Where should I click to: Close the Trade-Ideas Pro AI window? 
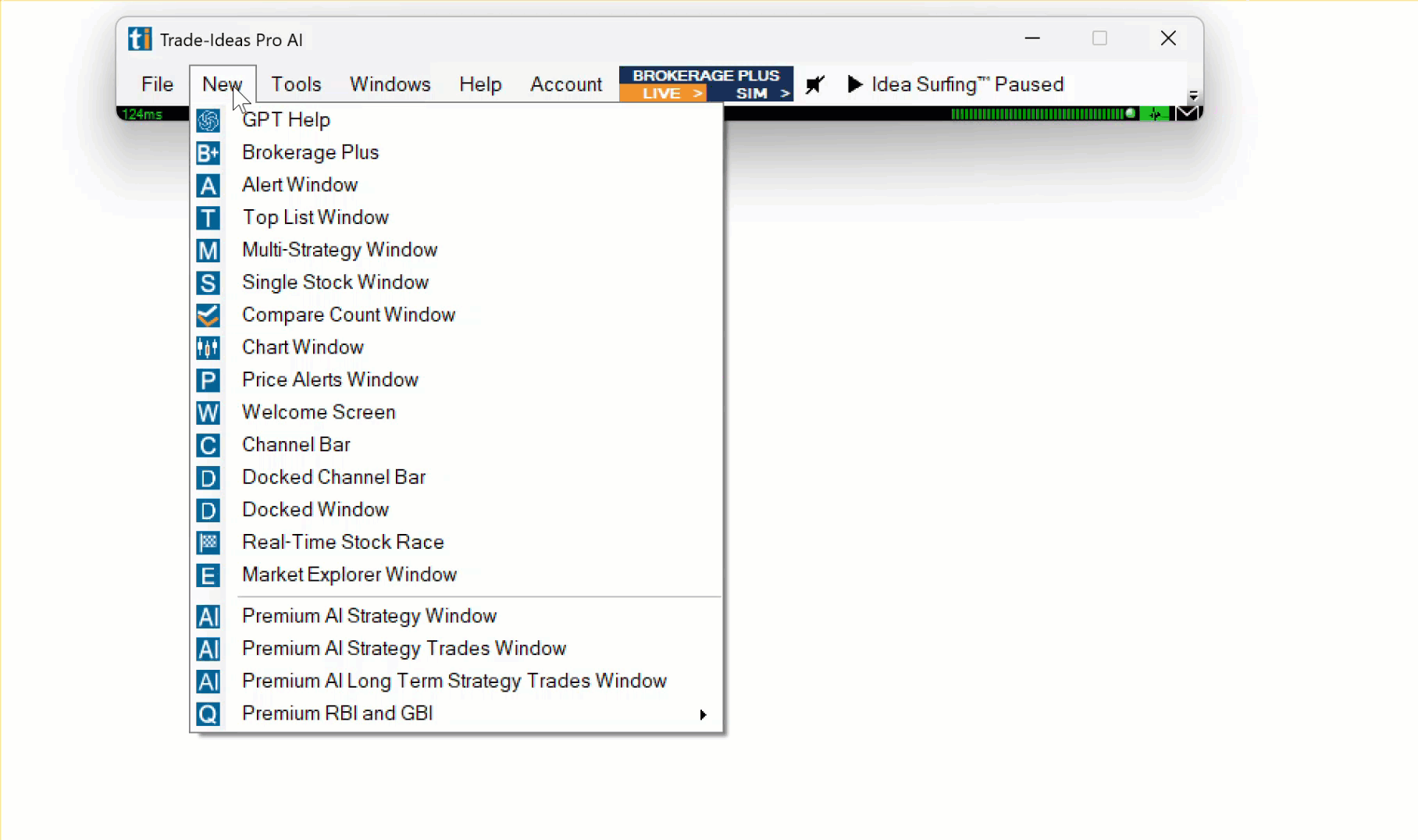pos(1168,38)
